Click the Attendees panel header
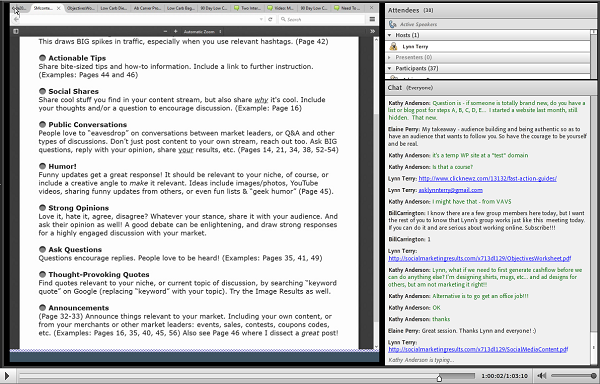This screenshot has height=384, width=600. point(491,11)
